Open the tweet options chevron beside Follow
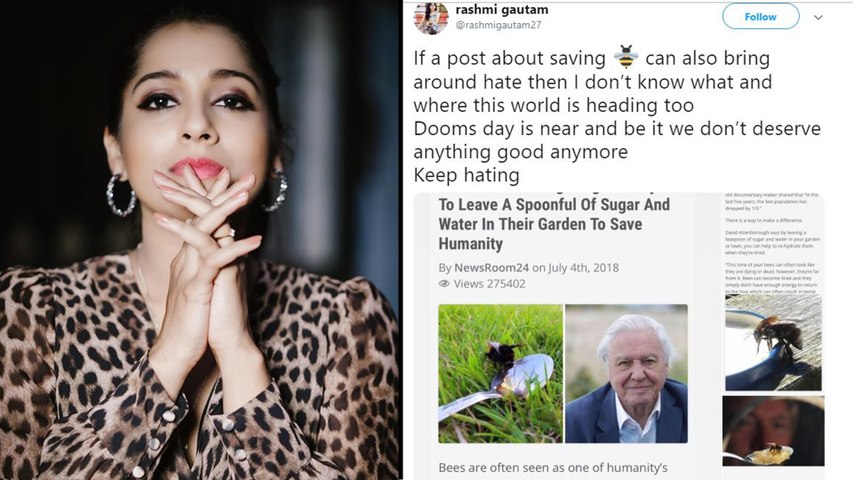 [818, 17]
